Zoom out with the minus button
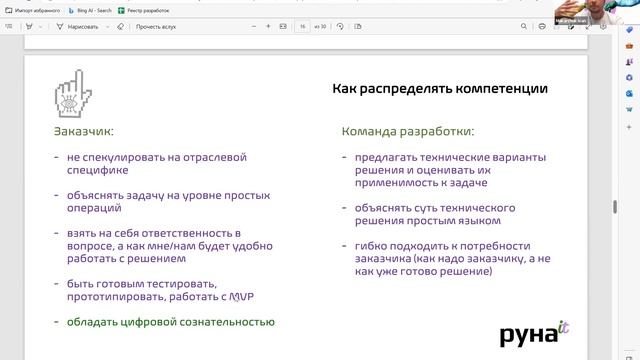This screenshot has height=360, width=640. pyautogui.click(x=253, y=27)
